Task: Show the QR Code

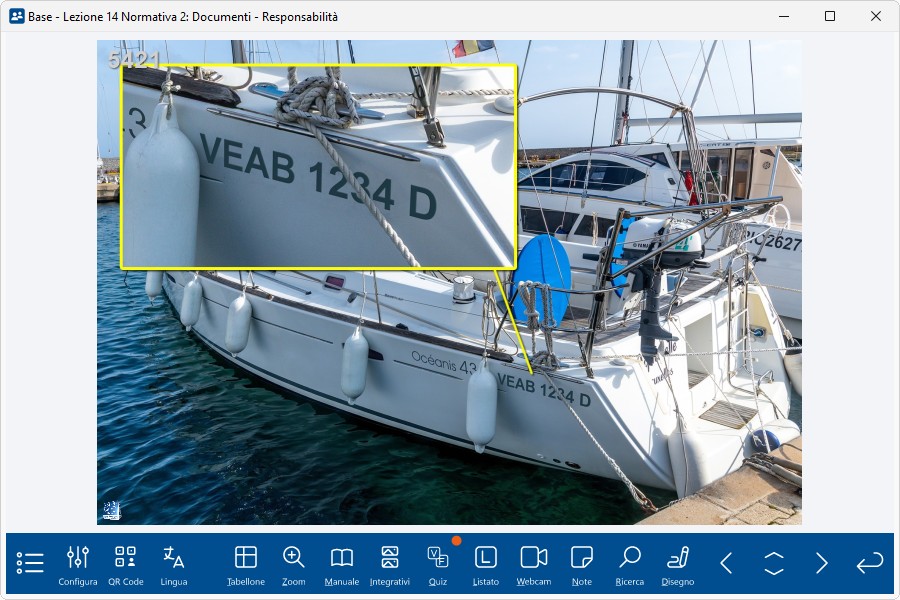Action: point(126,564)
